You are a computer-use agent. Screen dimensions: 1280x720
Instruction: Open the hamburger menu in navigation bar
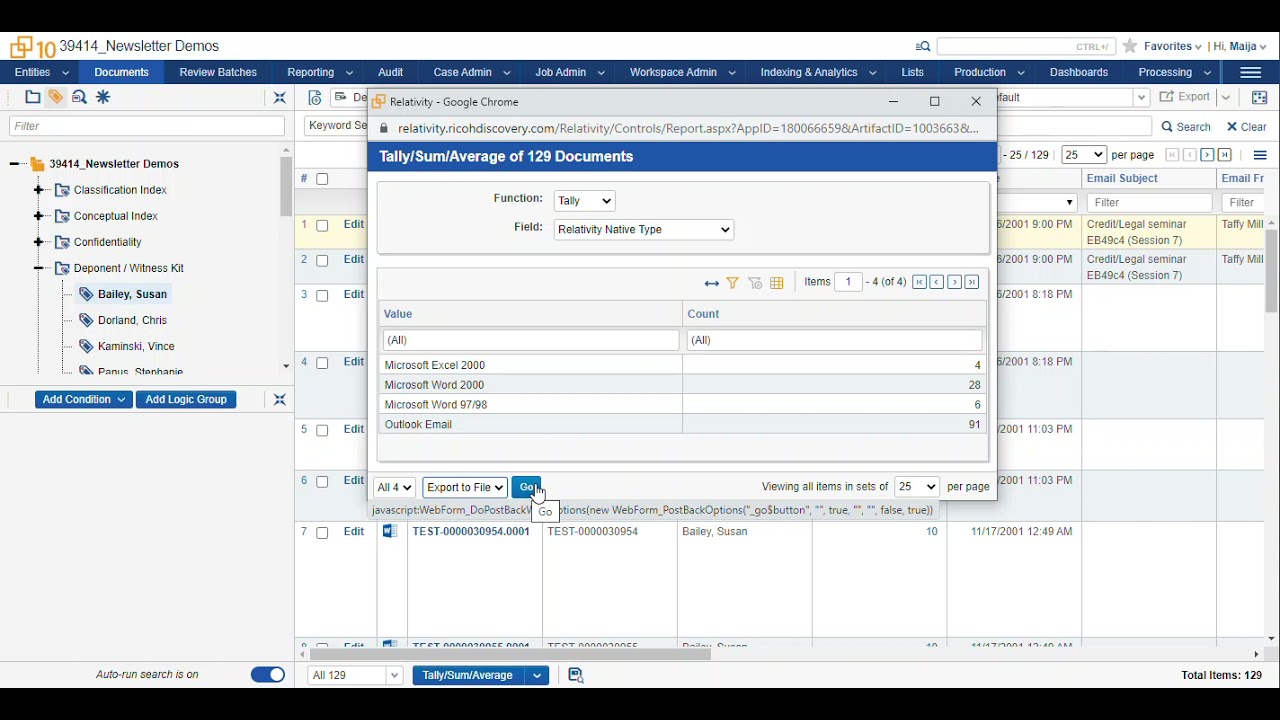[x=1250, y=73]
